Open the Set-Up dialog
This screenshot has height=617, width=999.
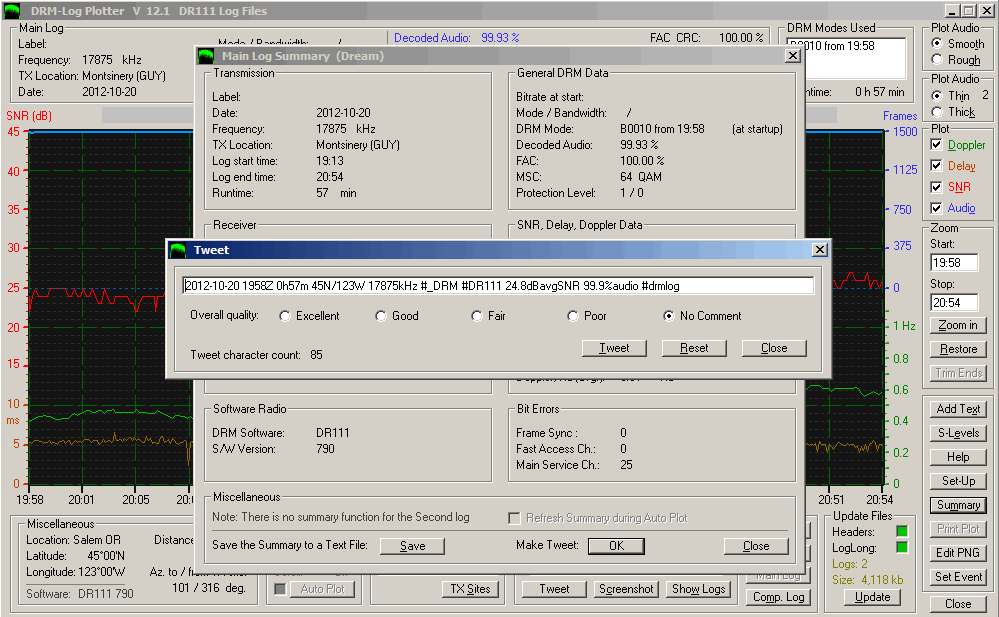[x=958, y=481]
